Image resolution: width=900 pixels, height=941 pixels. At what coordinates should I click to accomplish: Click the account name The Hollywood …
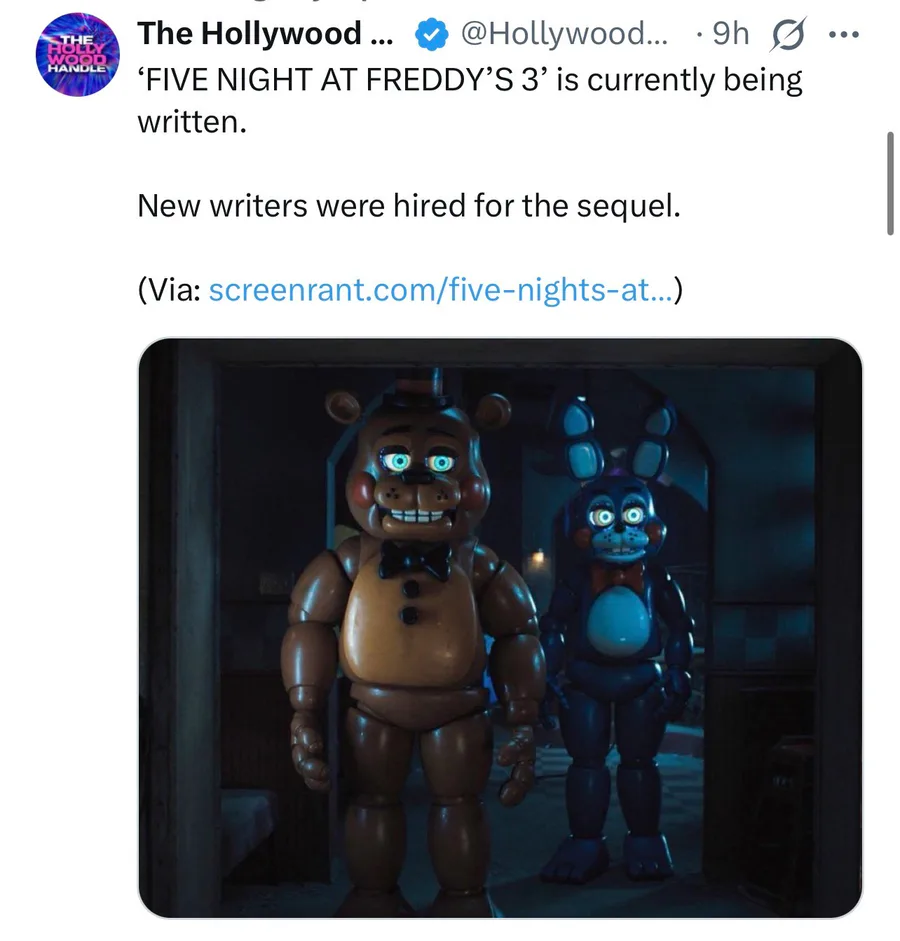[x=265, y=34]
